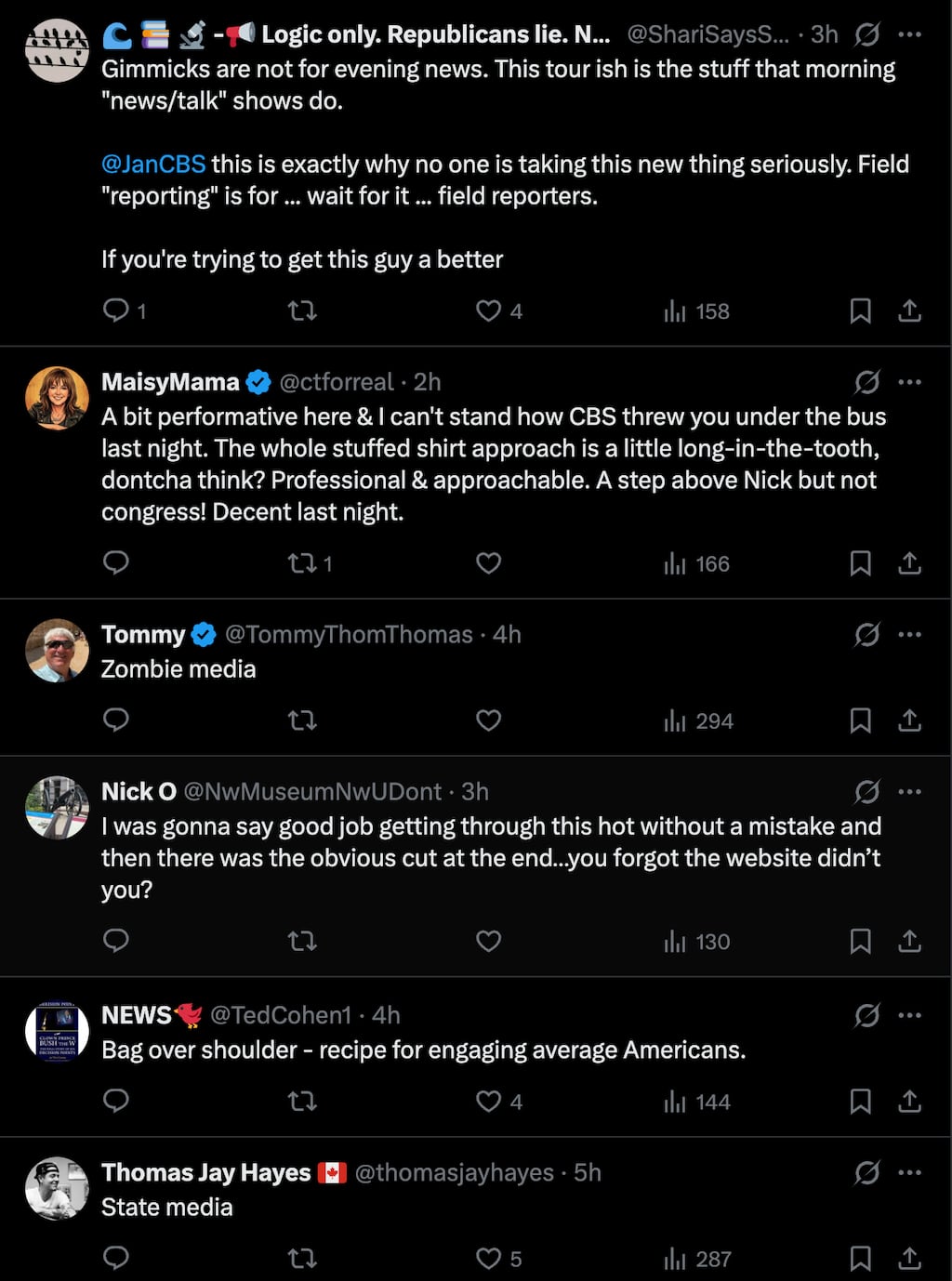
Task: Retweet the Gimmicks are not for evening news tweet
Action: point(302,311)
